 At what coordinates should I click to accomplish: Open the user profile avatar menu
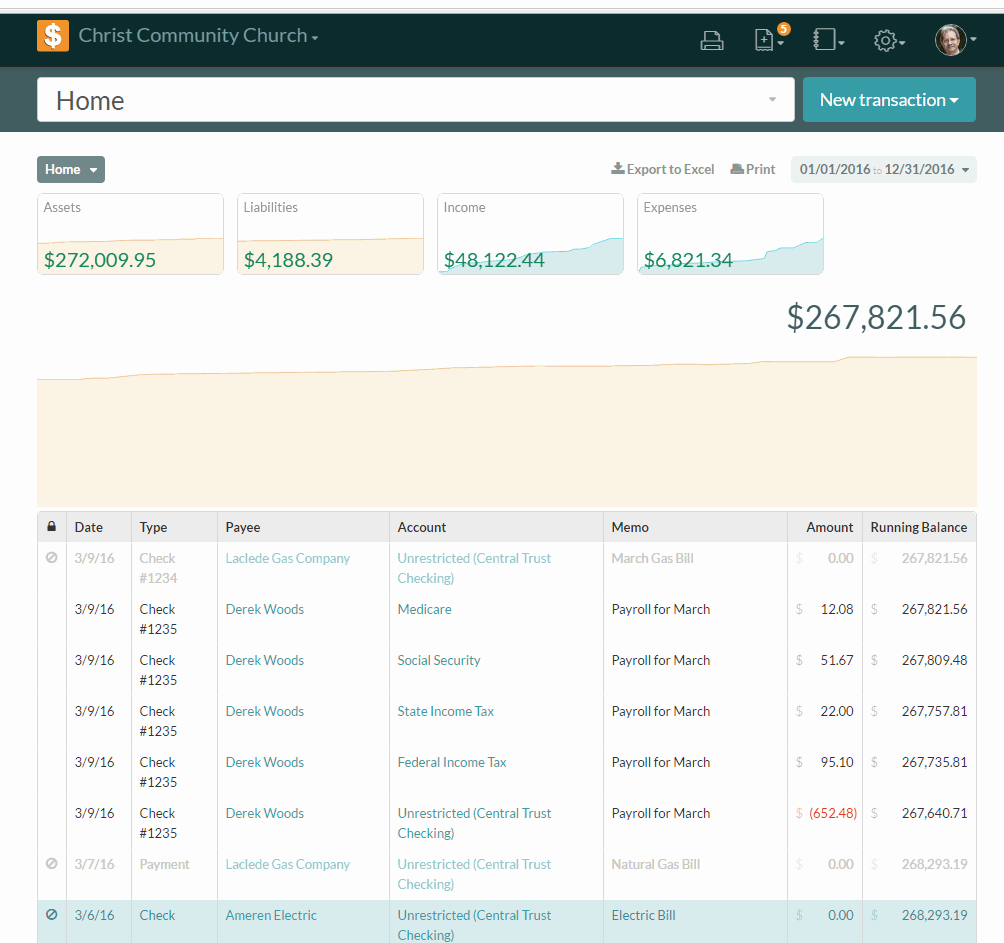click(x=954, y=40)
